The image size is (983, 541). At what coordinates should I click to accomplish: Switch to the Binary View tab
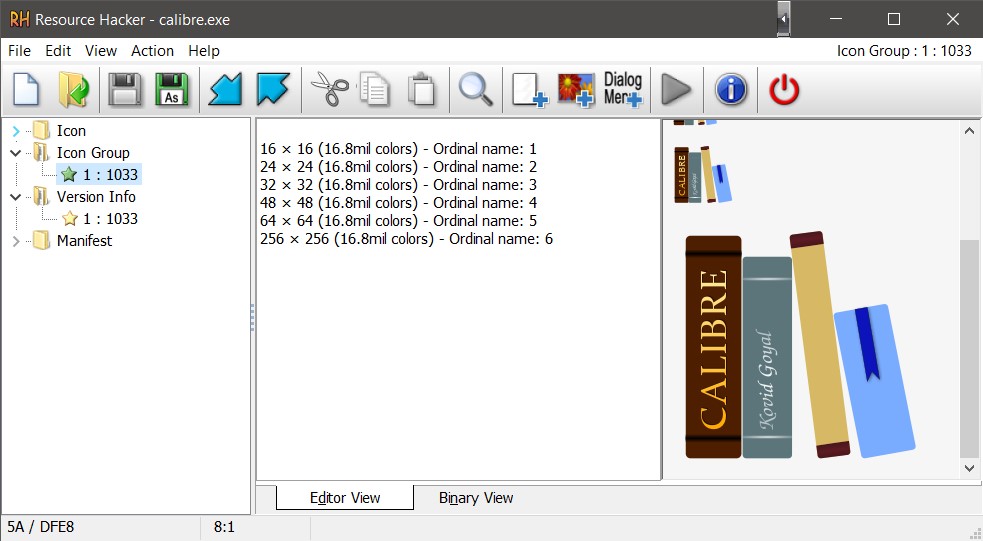pos(476,498)
